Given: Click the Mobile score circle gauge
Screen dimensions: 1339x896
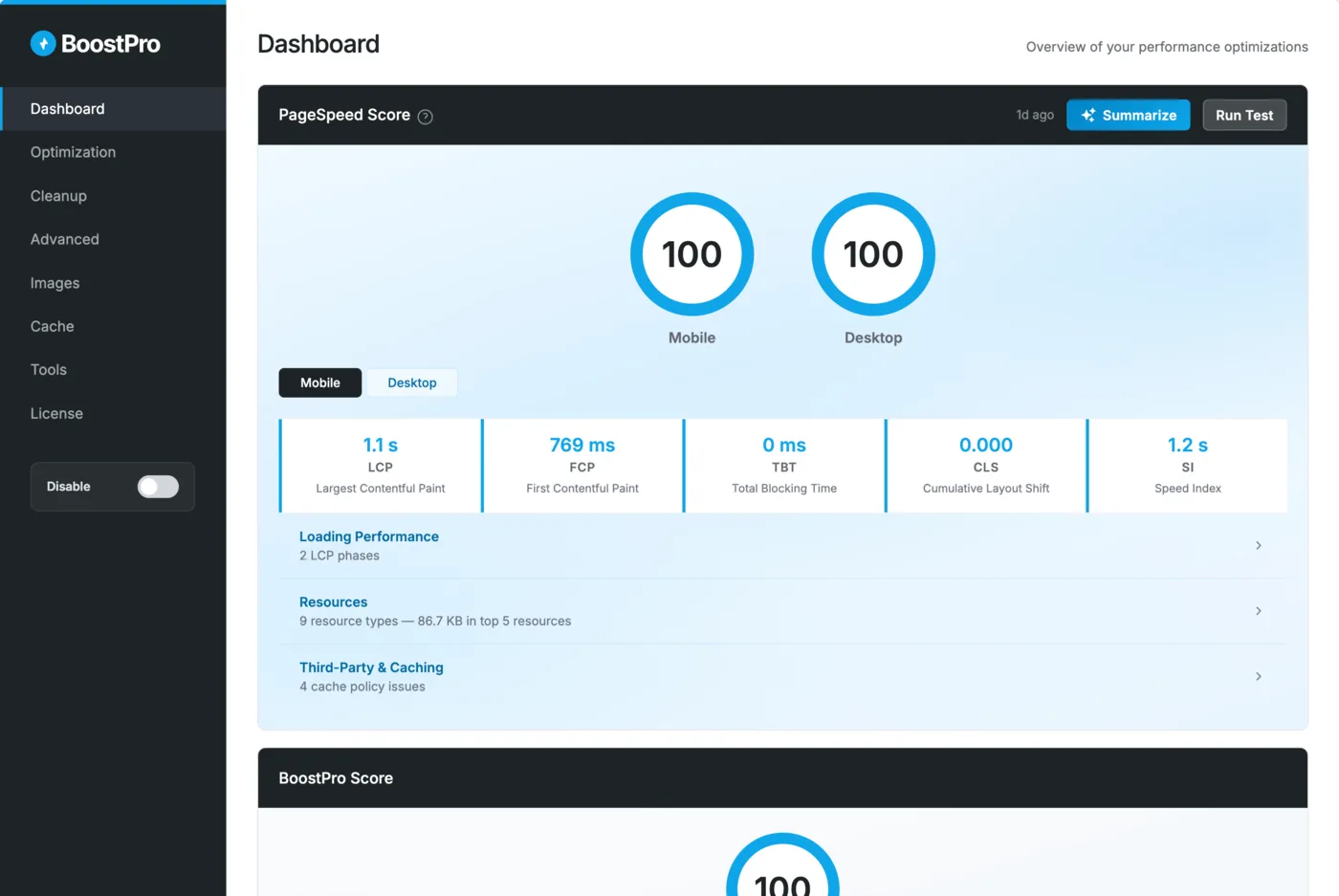Looking at the screenshot, I should 692,254.
